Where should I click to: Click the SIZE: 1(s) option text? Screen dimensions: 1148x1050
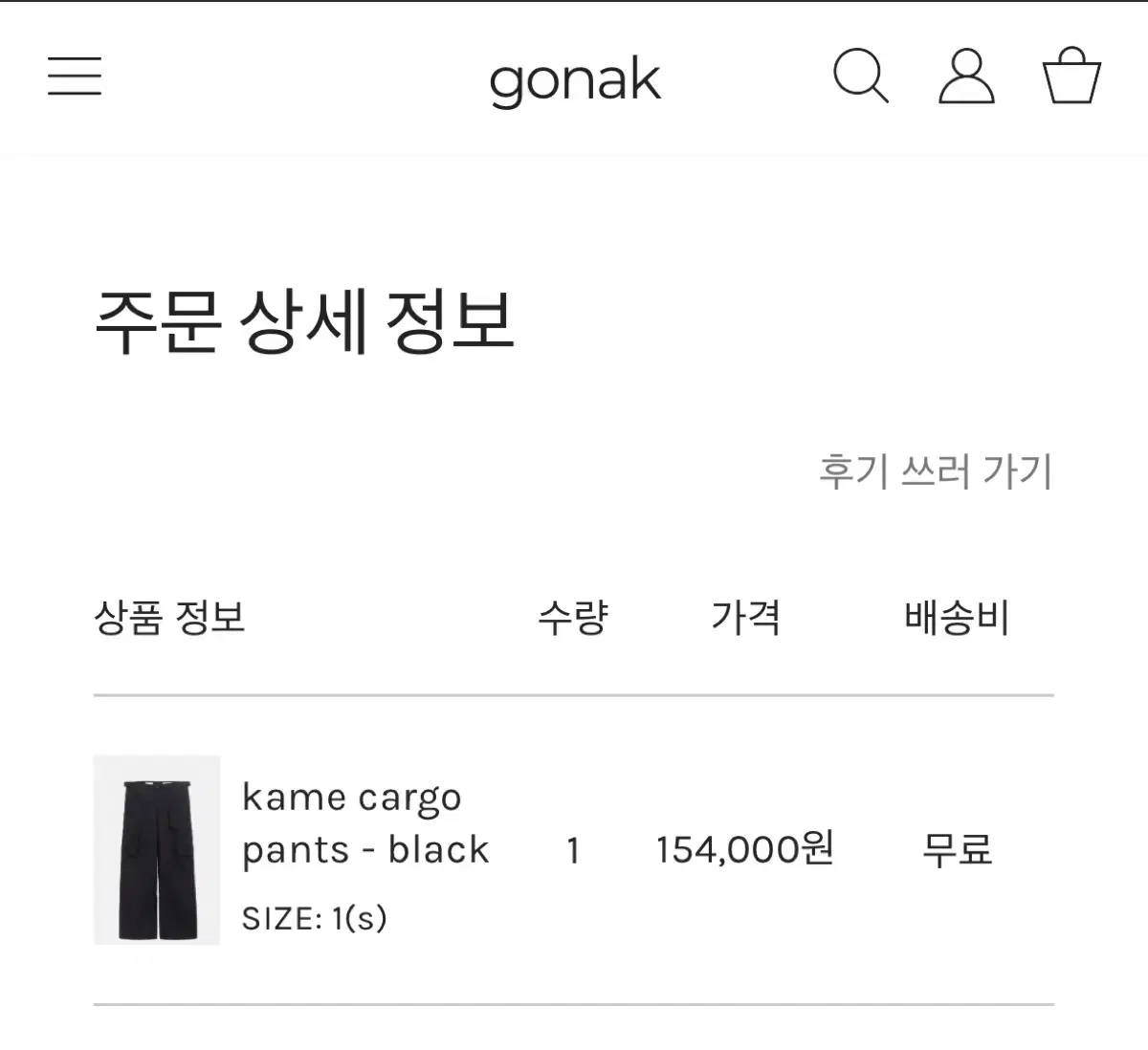[315, 918]
